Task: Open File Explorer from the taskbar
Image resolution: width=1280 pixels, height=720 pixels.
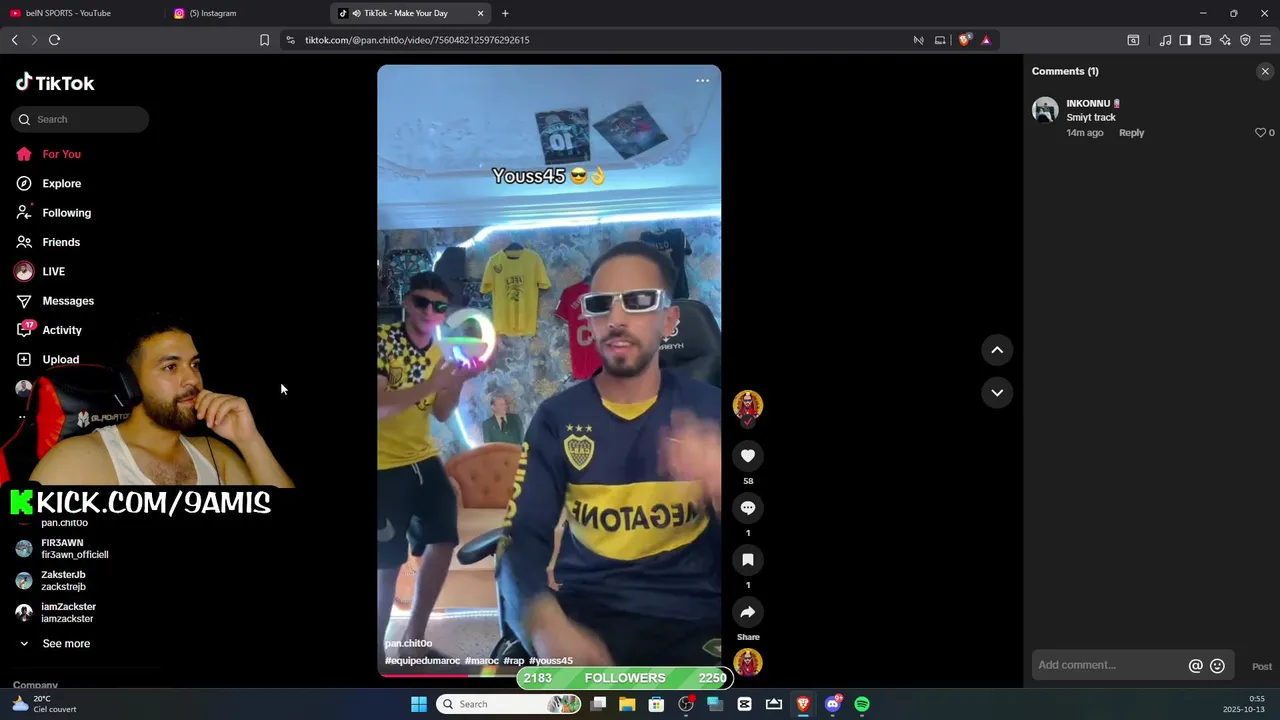Action: (x=627, y=704)
